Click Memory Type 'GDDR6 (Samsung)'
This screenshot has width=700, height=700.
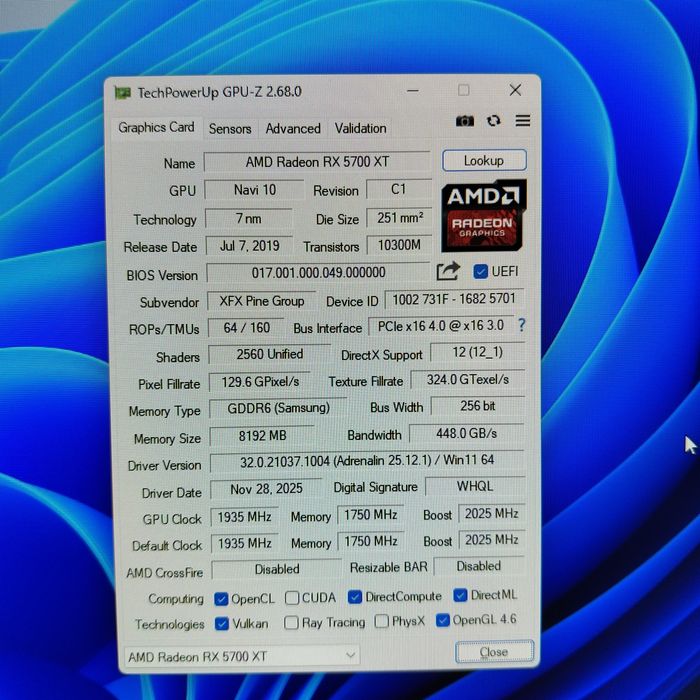coord(278,408)
